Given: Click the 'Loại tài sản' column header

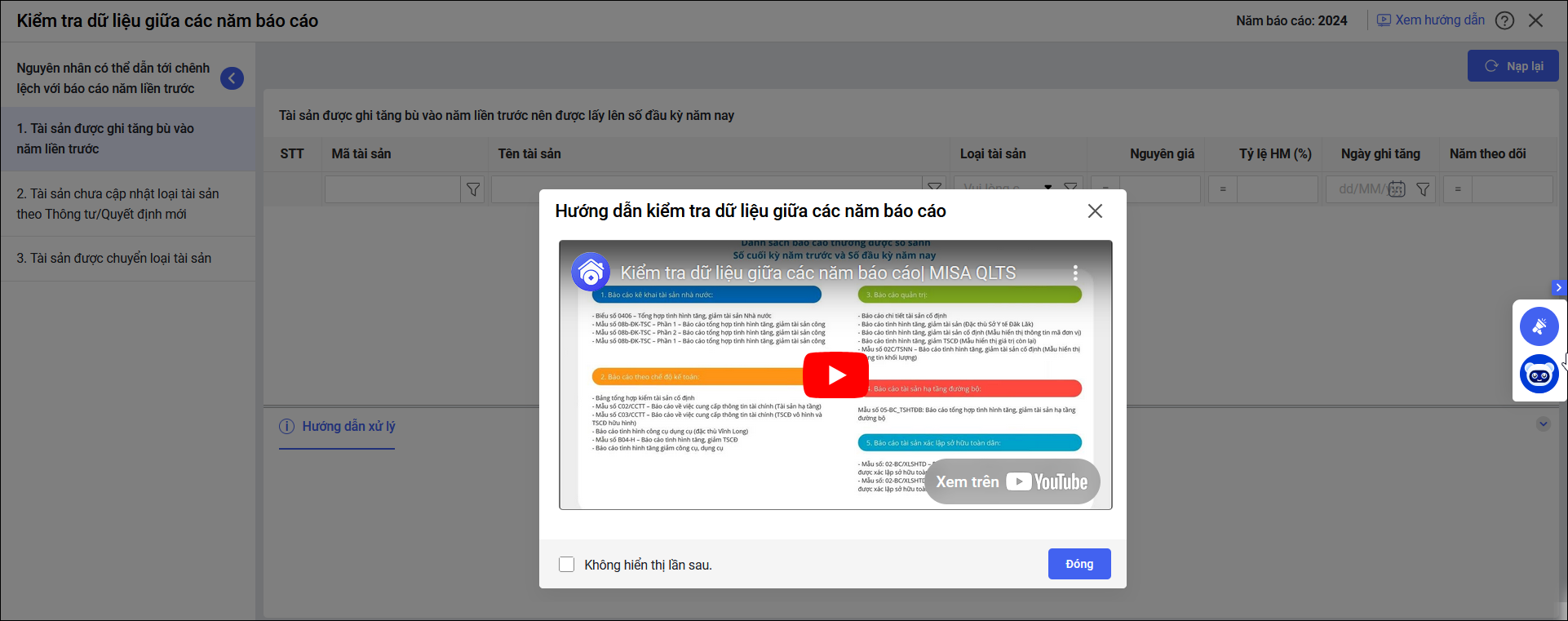Looking at the screenshot, I should click(993, 154).
